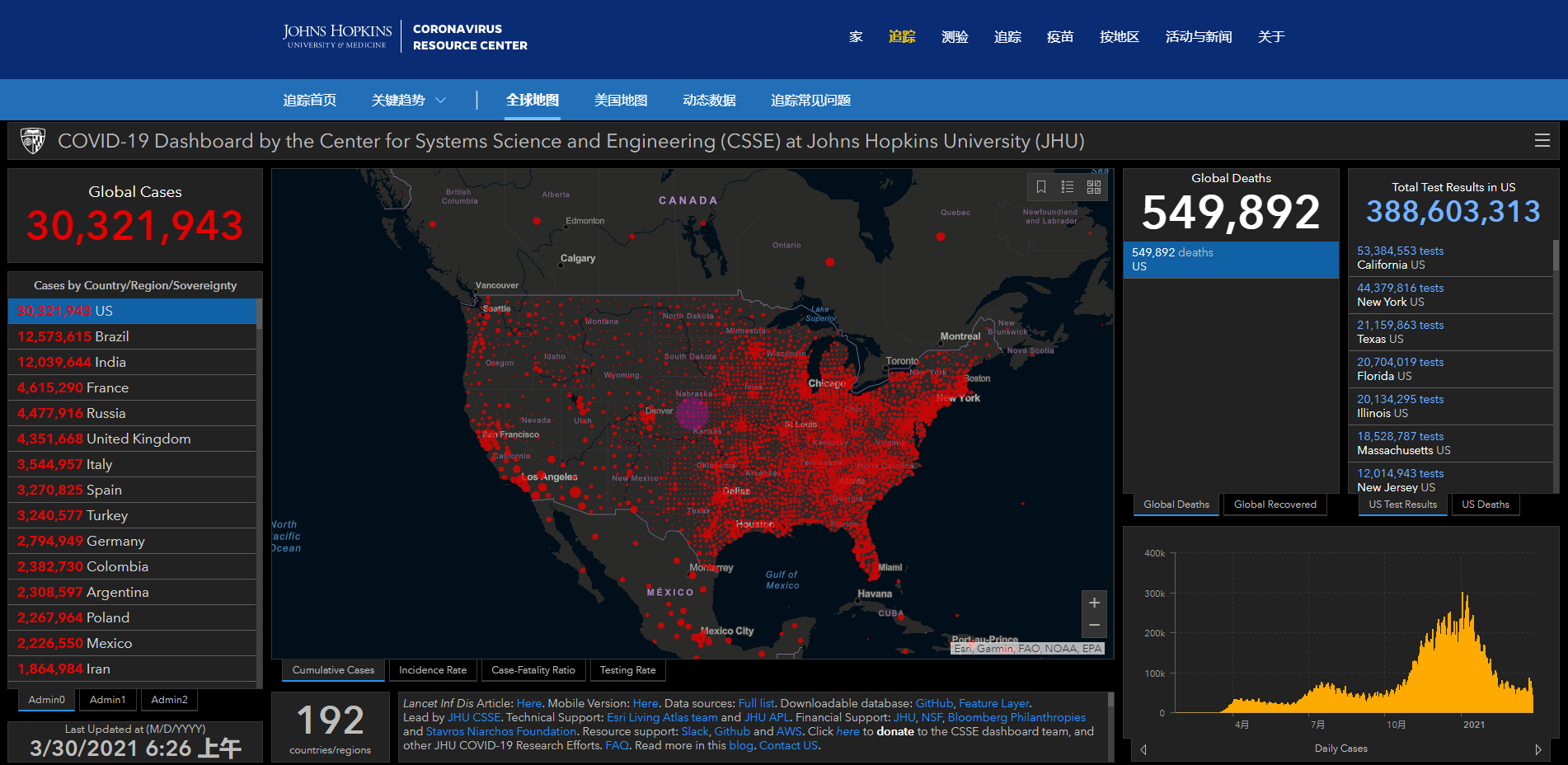Click the Esri, Garmin map attribution
This screenshot has width=1568, height=765.
point(1027,649)
